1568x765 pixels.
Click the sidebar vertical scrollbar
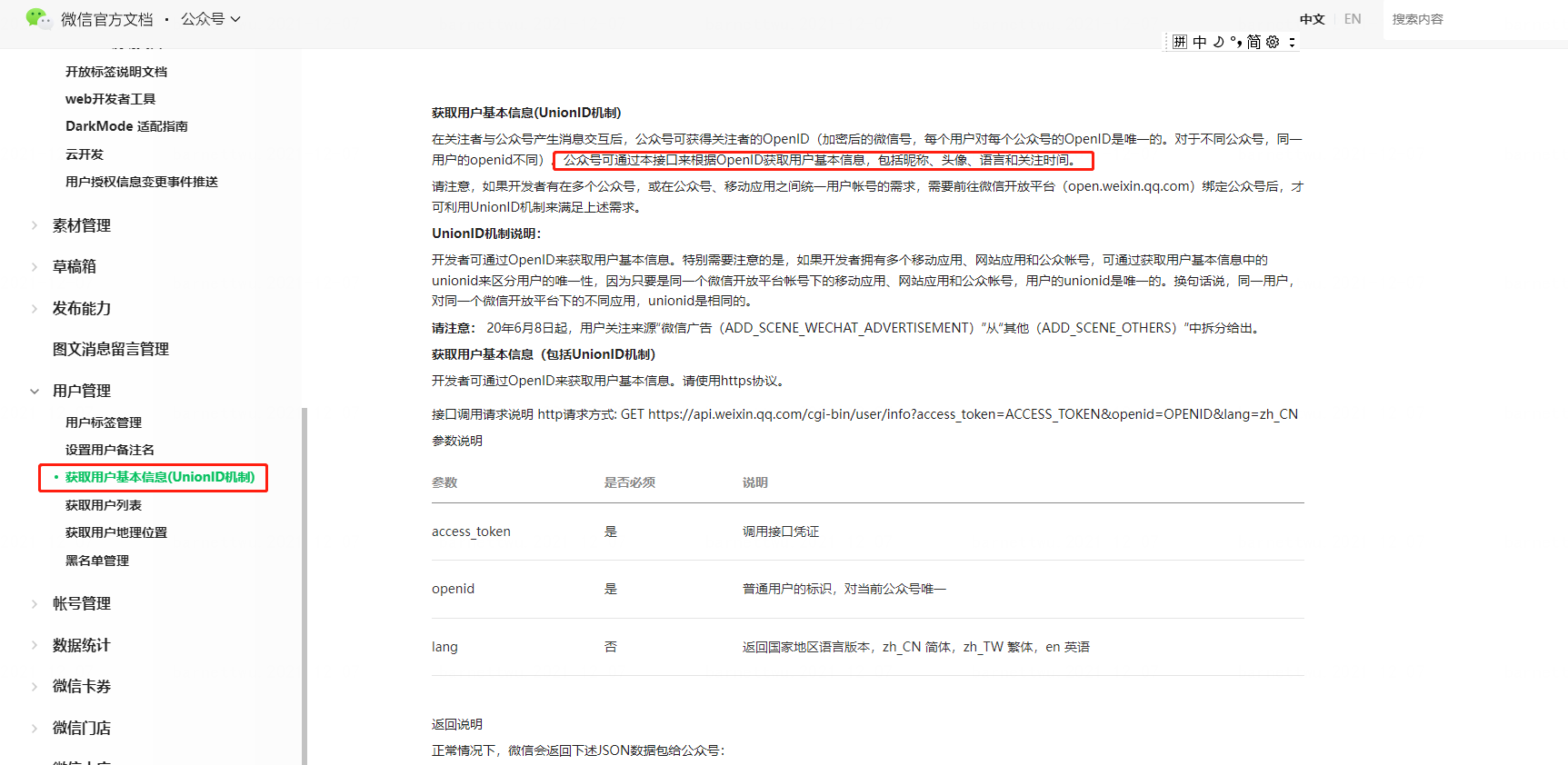click(x=305, y=586)
